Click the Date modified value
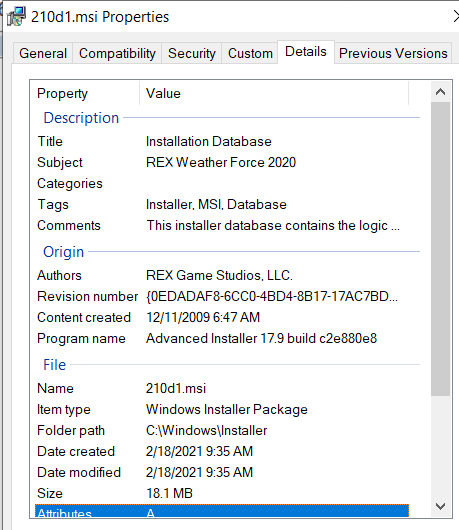 [x=199, y=472]
